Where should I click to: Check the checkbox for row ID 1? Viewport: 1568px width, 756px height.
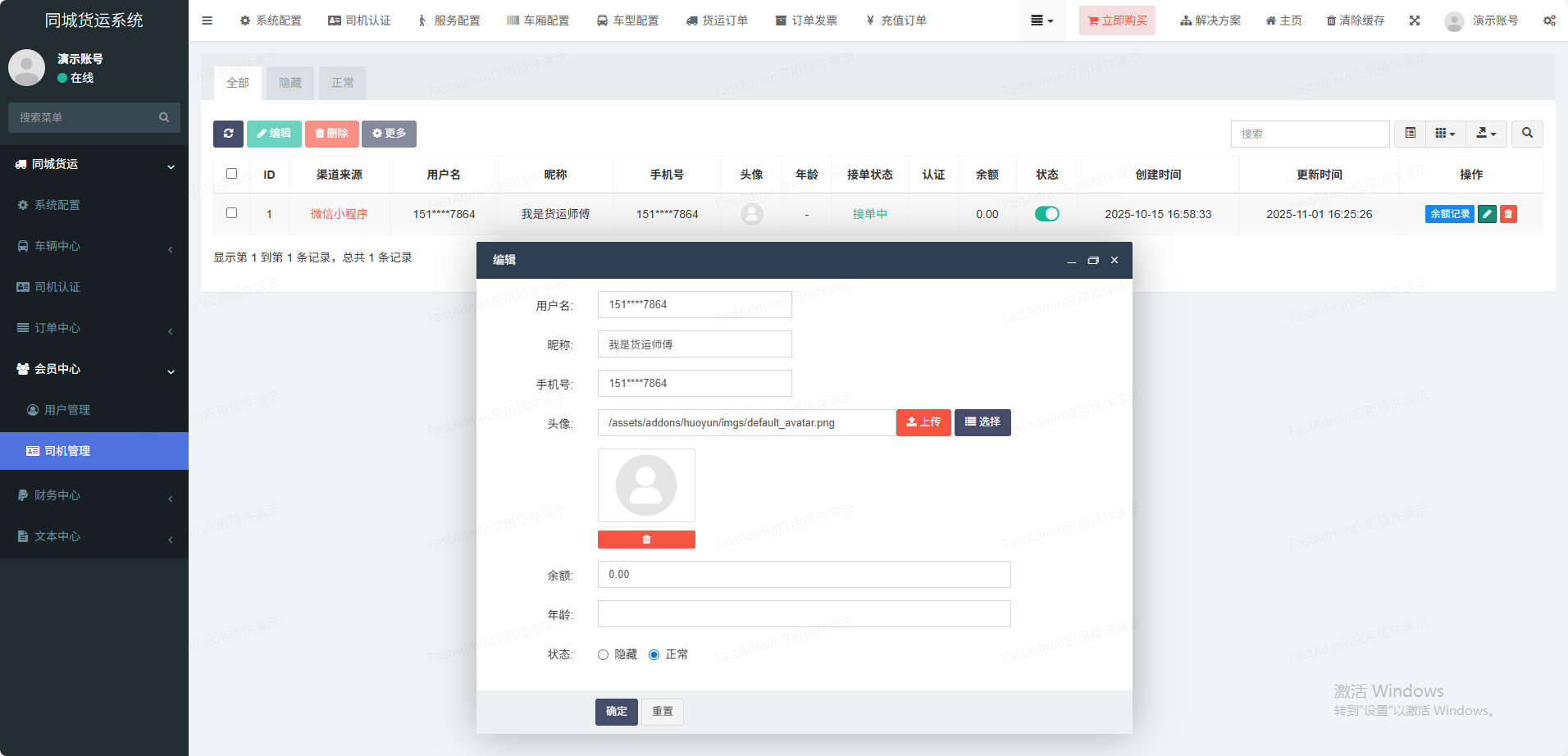click(231, 213)
